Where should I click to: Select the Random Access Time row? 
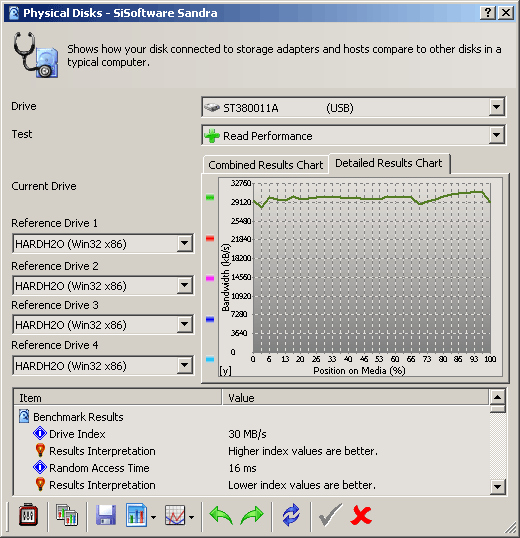click(x=251, y=468)
